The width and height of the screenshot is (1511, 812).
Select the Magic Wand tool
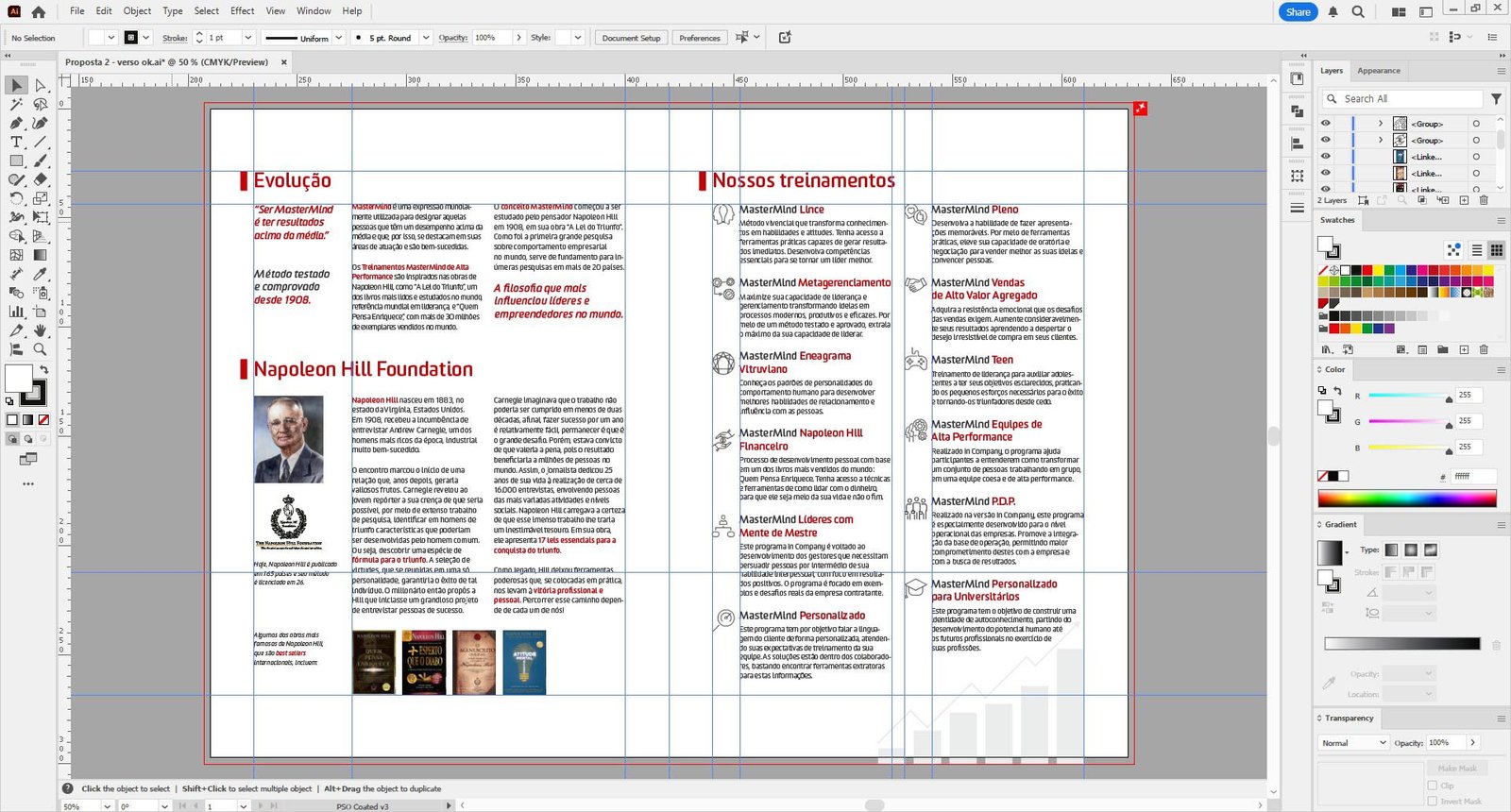point(16,104)
